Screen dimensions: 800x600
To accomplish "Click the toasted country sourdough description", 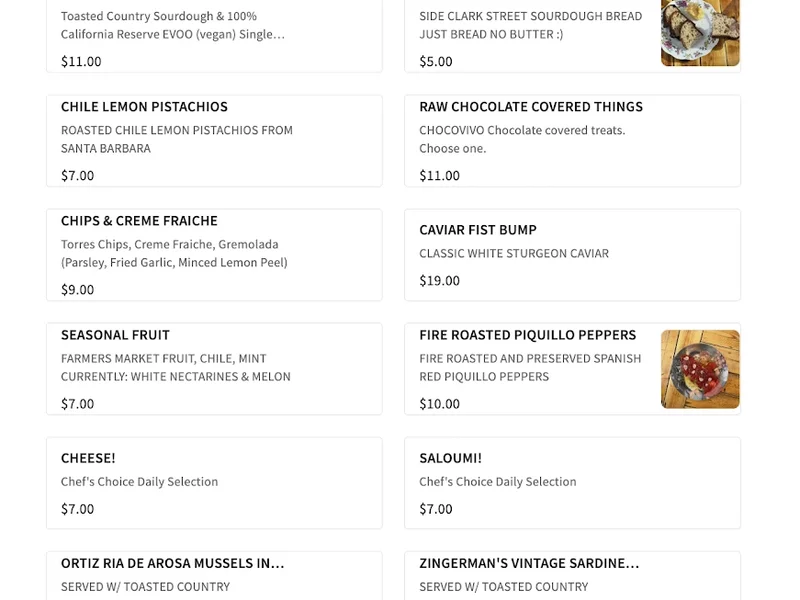I will pos(160,25).
